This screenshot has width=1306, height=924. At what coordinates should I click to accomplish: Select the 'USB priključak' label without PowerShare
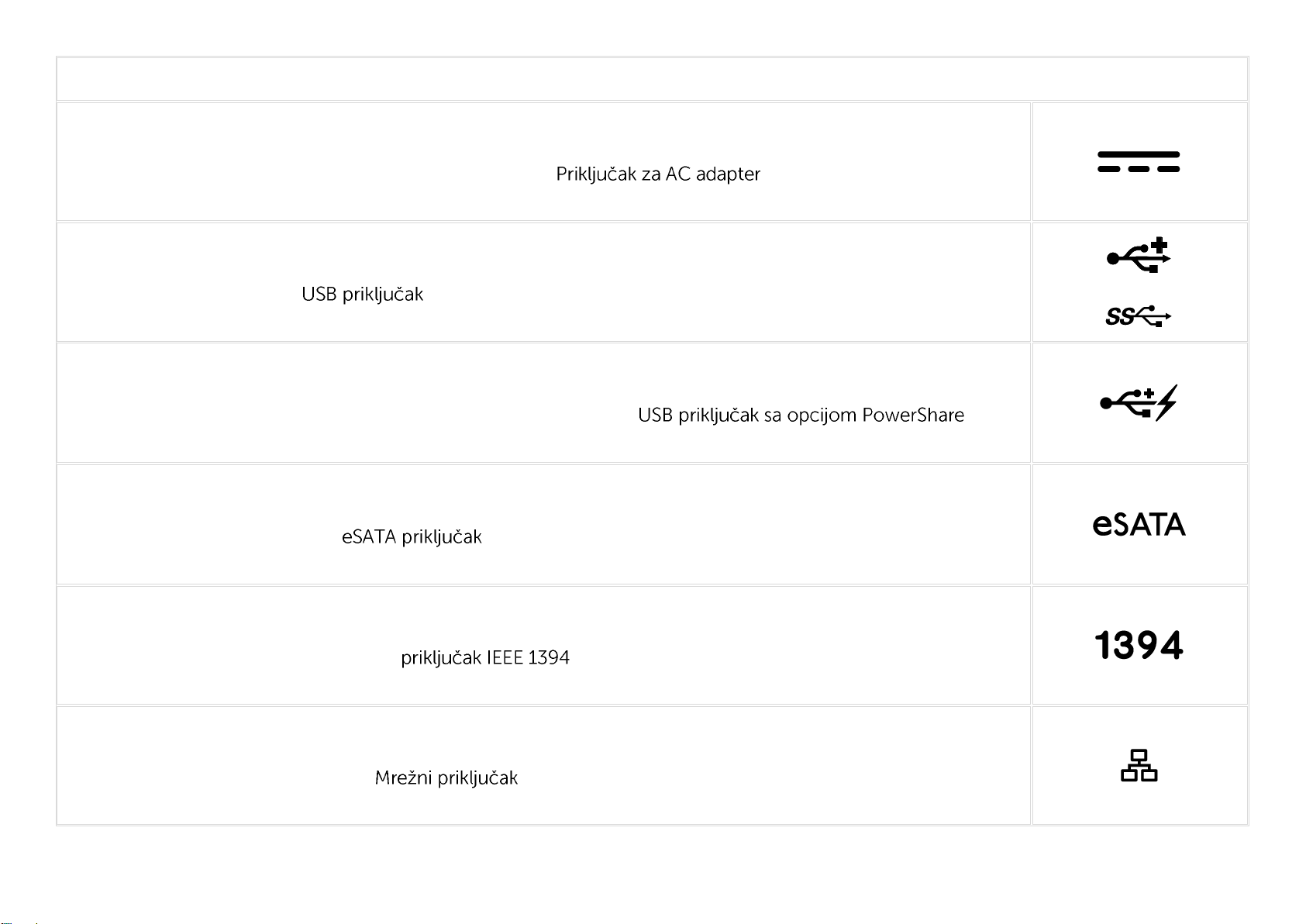coord(363,295)
